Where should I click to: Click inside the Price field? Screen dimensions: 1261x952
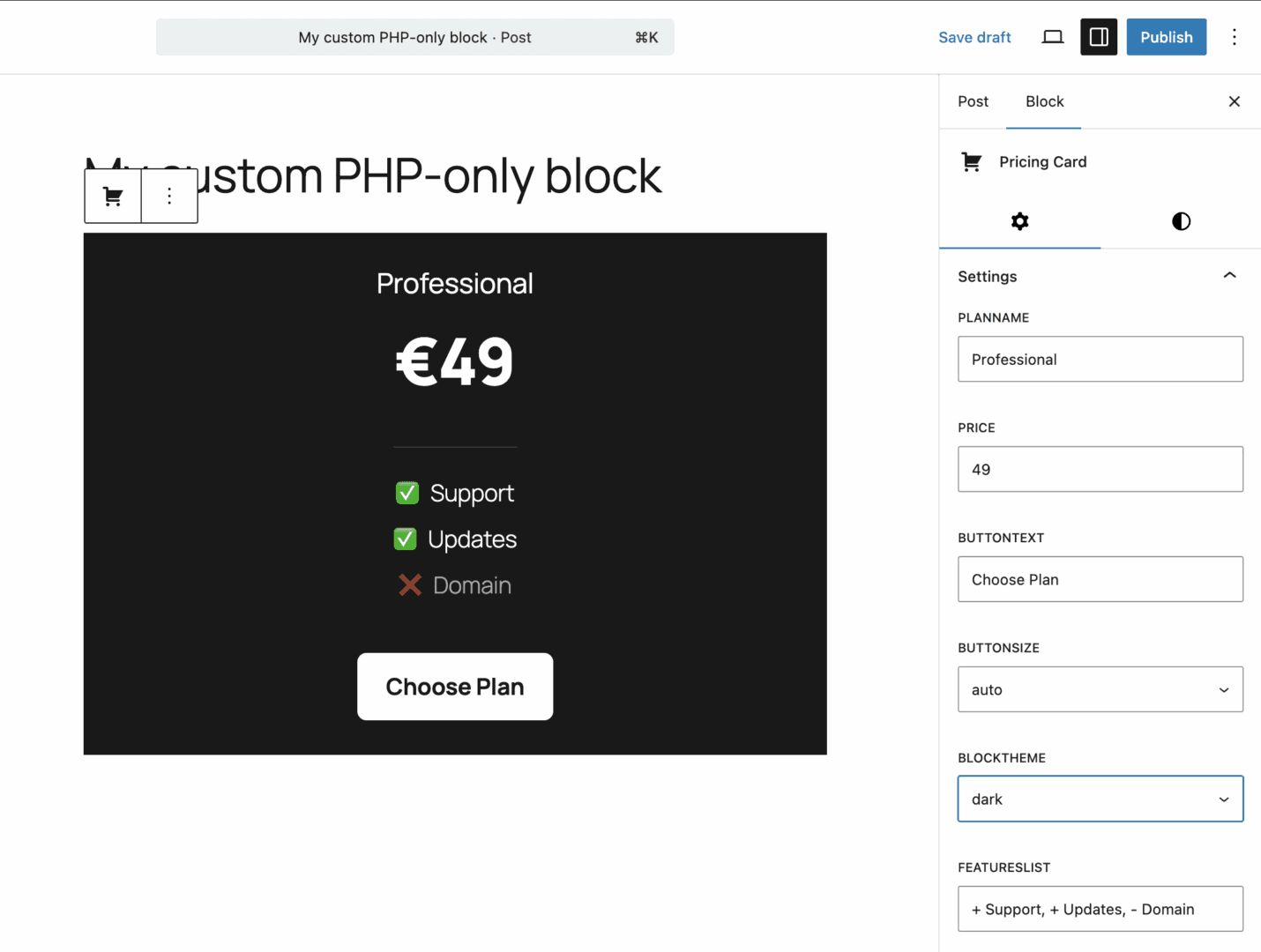pyautogui.click(x=1100, y=469)
